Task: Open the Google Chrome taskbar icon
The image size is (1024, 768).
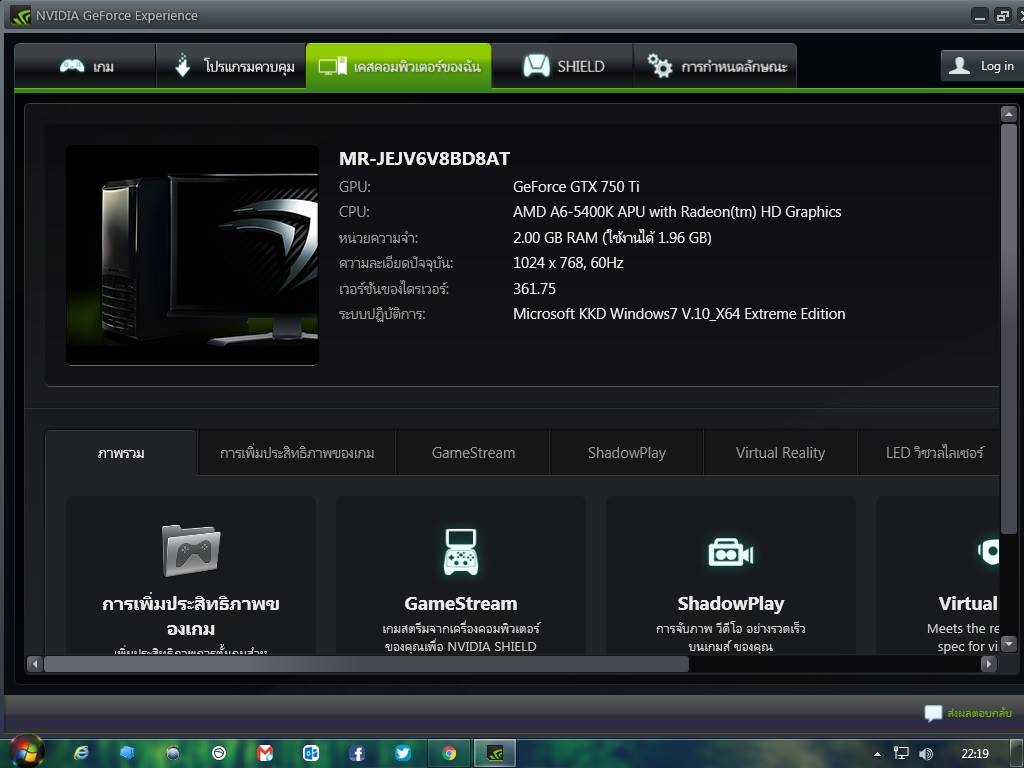Action: tap(449, 753)
